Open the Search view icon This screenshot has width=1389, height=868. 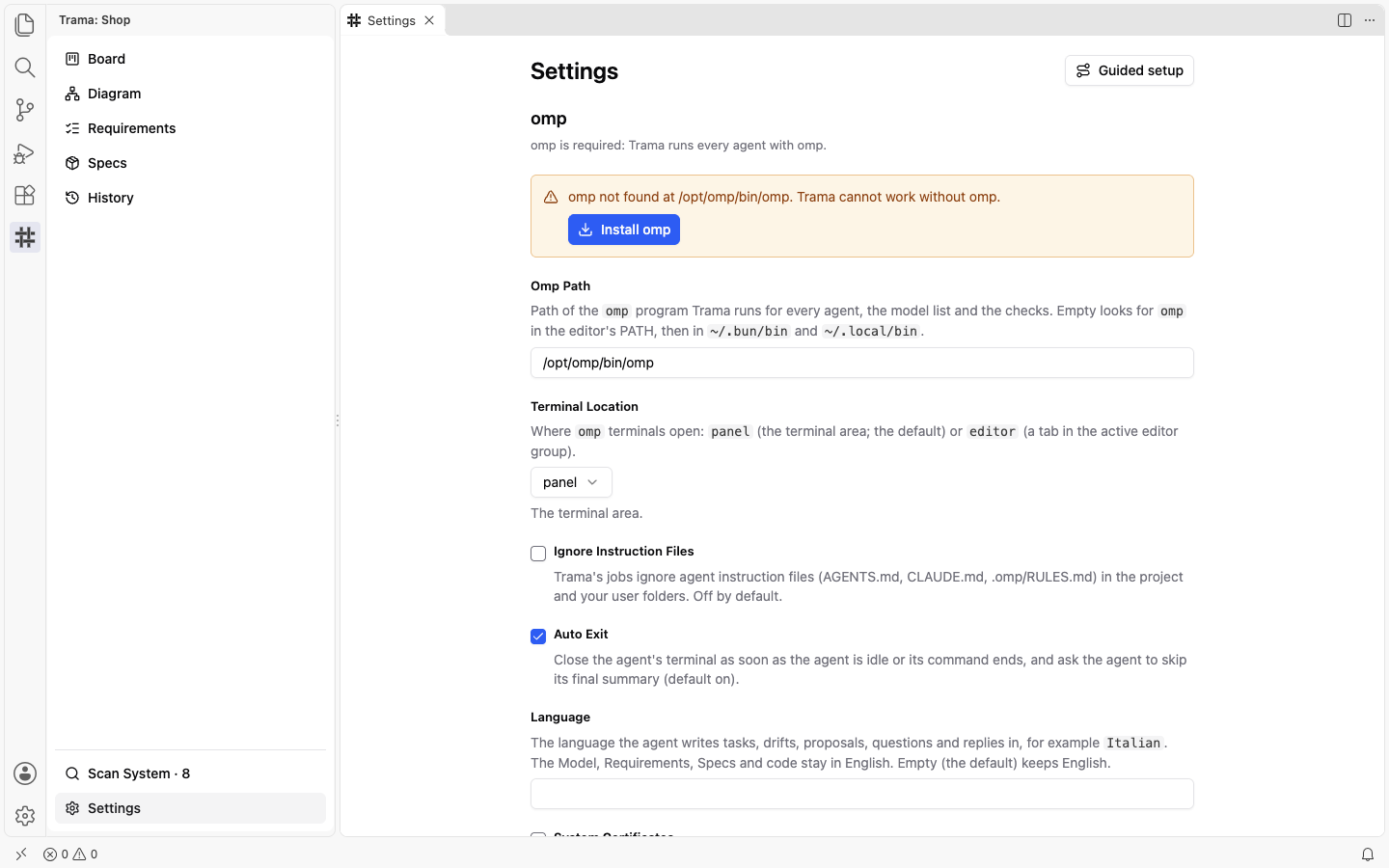[25, 67]
